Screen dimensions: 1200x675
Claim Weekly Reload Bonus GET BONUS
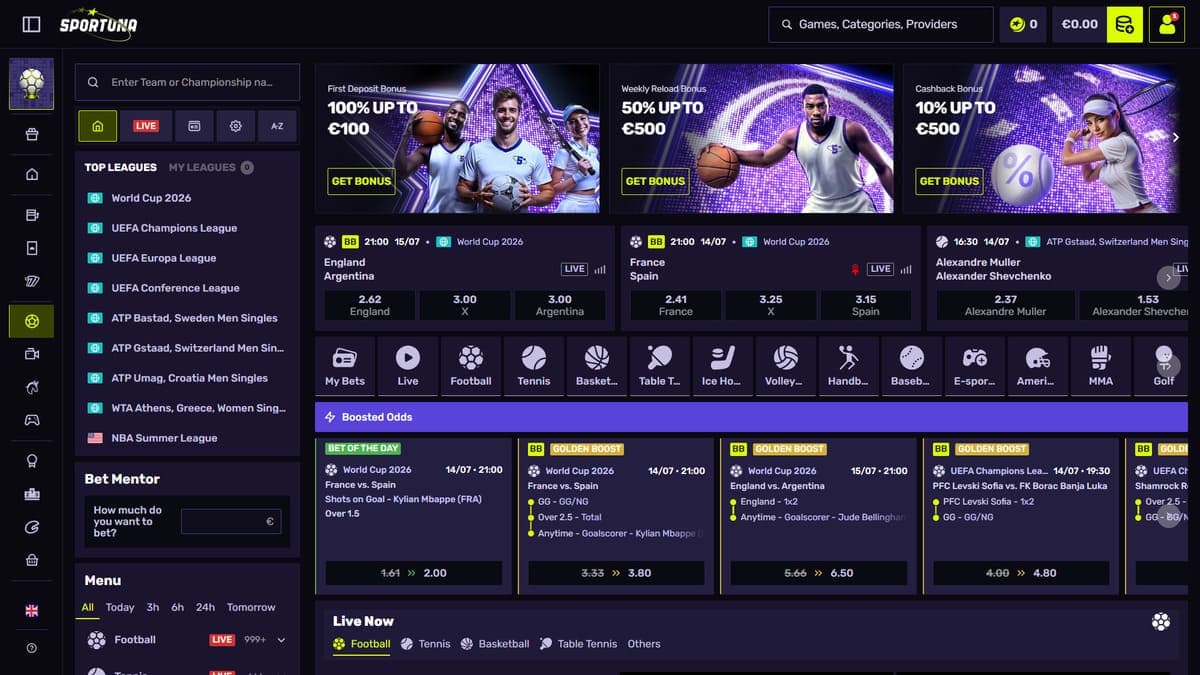coord(655,181)
